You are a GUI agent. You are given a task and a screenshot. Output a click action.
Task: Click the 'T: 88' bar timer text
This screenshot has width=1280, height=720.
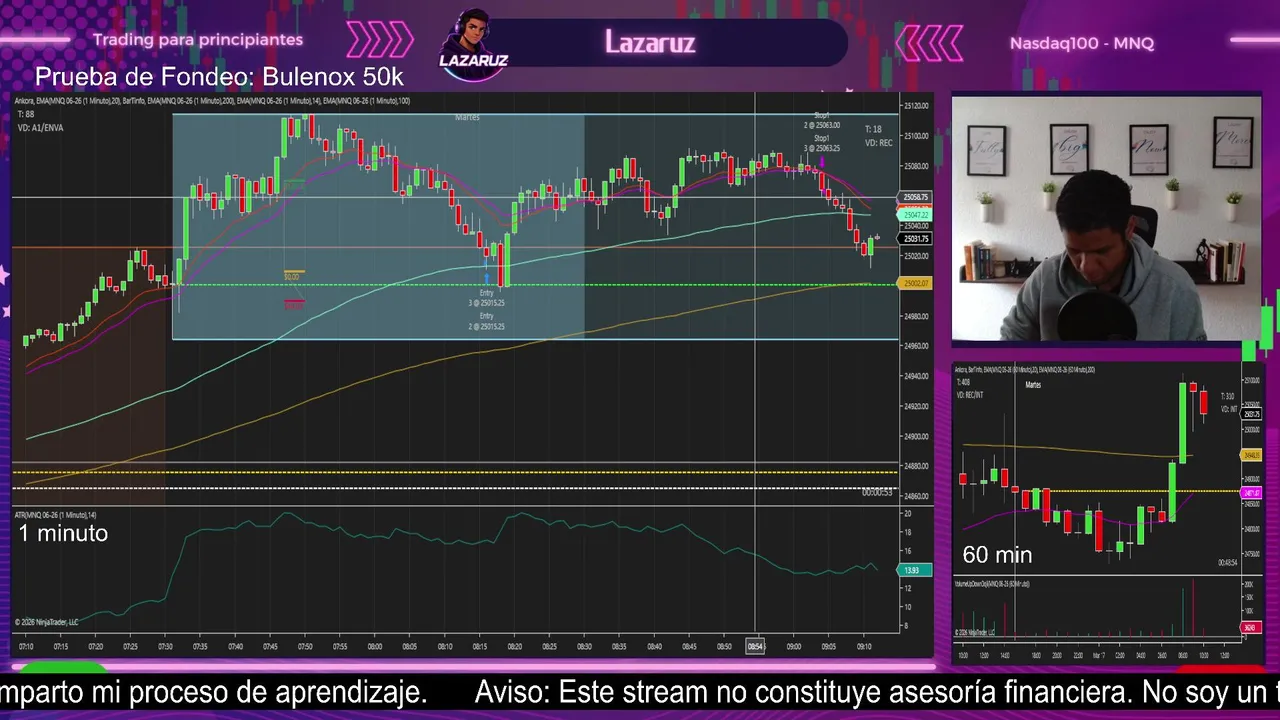[25, 114]
